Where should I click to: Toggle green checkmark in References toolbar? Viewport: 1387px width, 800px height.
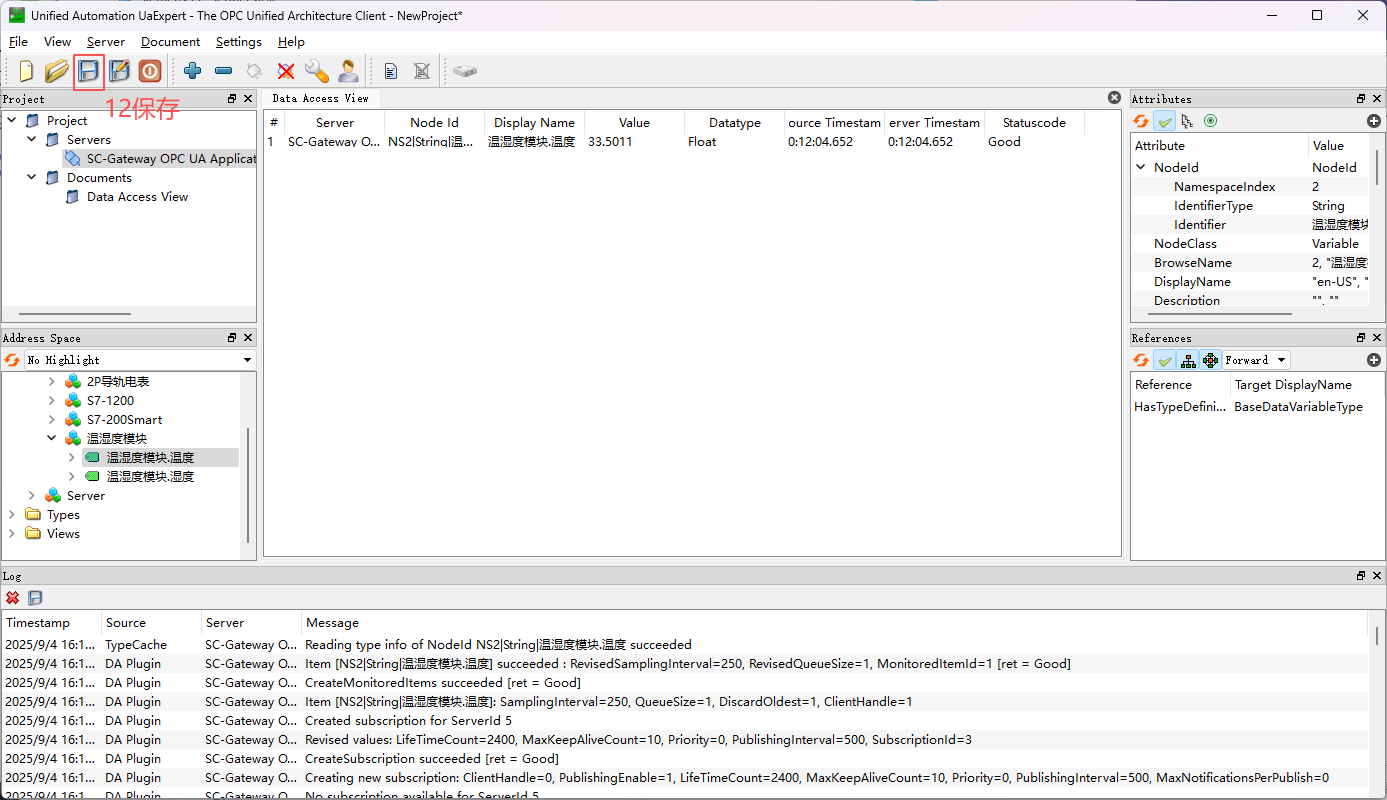pyautogui.click(x=1164, y=360)
